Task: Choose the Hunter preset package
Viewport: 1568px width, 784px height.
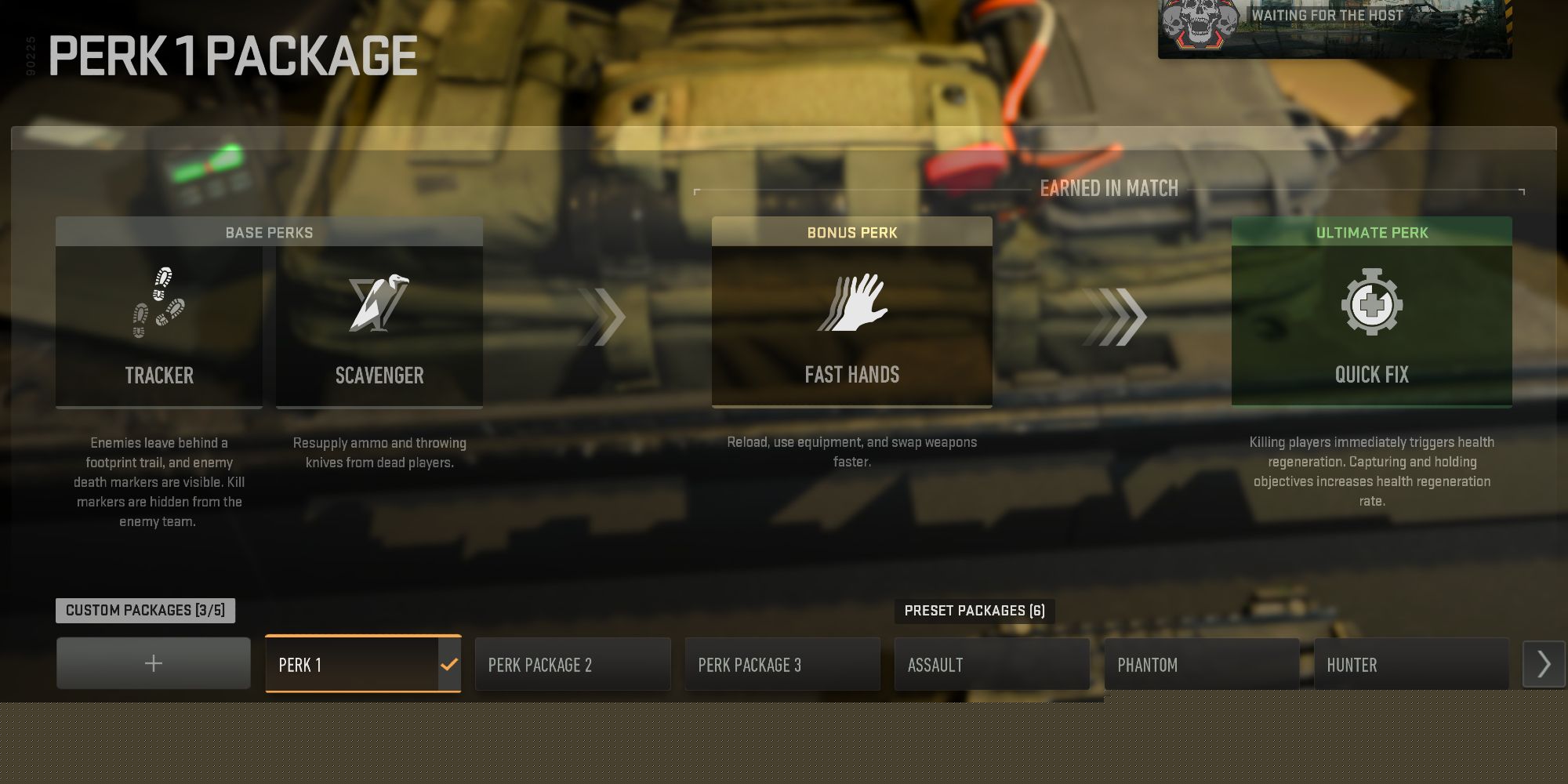Action: (x=1411, y=665)
